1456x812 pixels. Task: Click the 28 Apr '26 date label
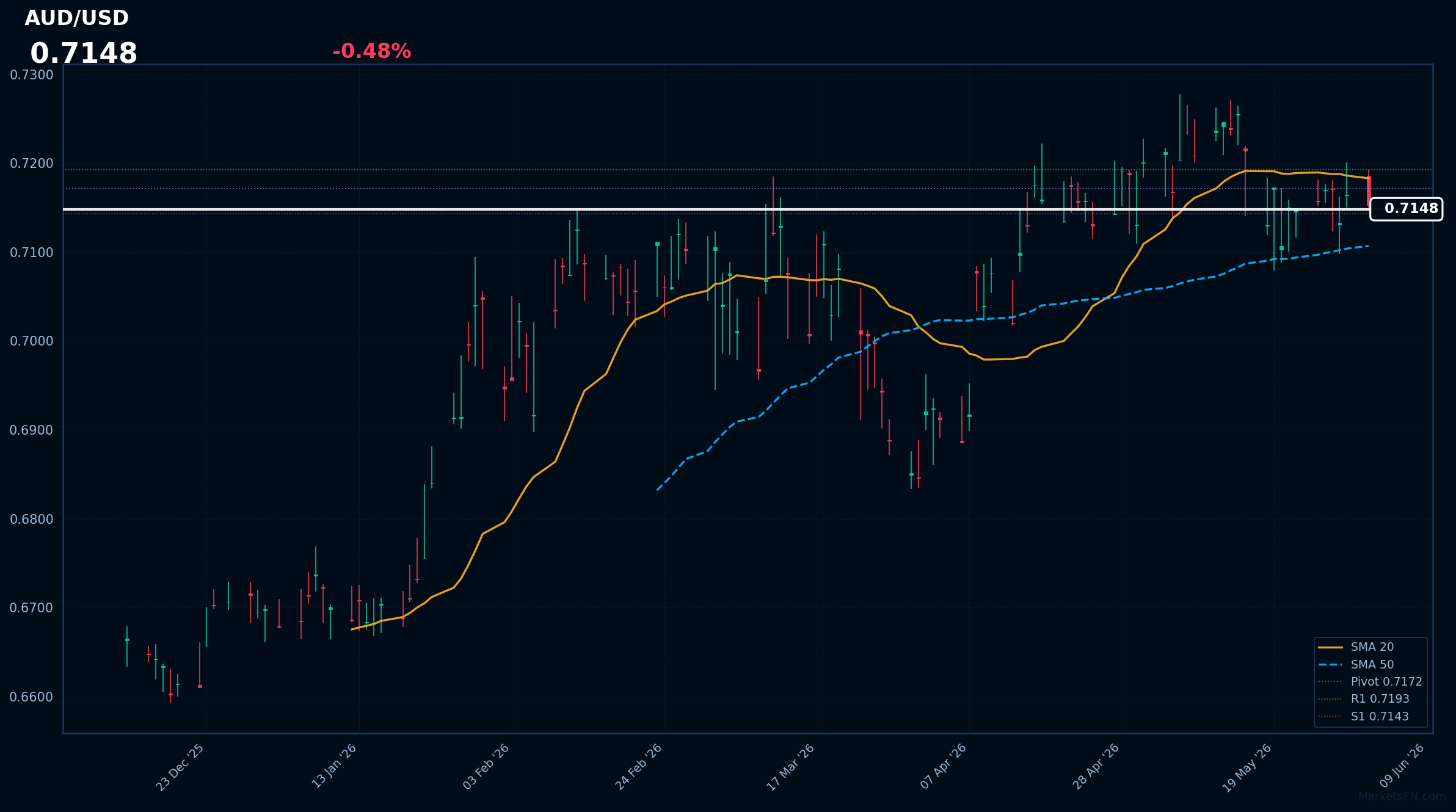pyautogui.click(x=1096, y=767)
